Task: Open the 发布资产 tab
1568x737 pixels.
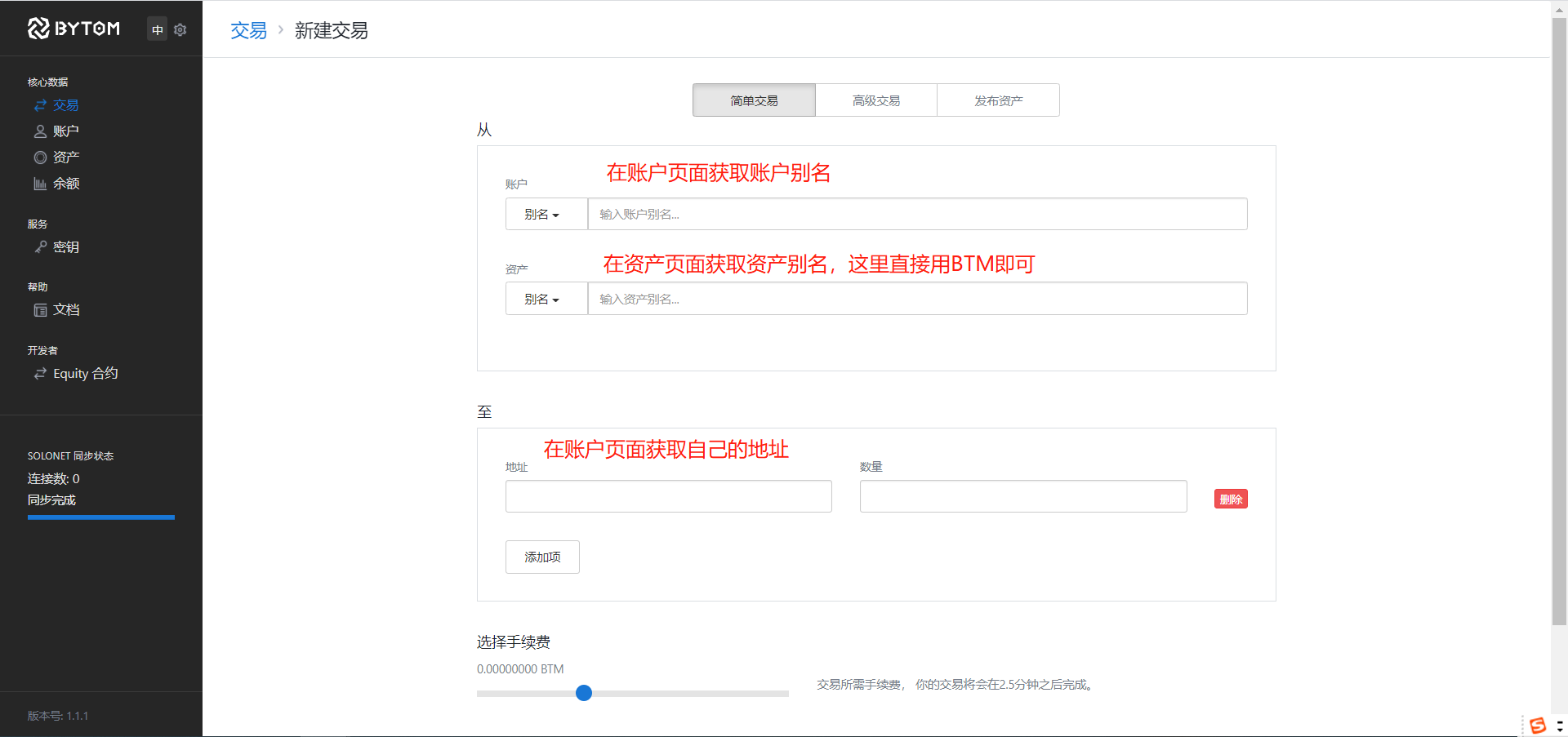Action: (x=997, y=100)
